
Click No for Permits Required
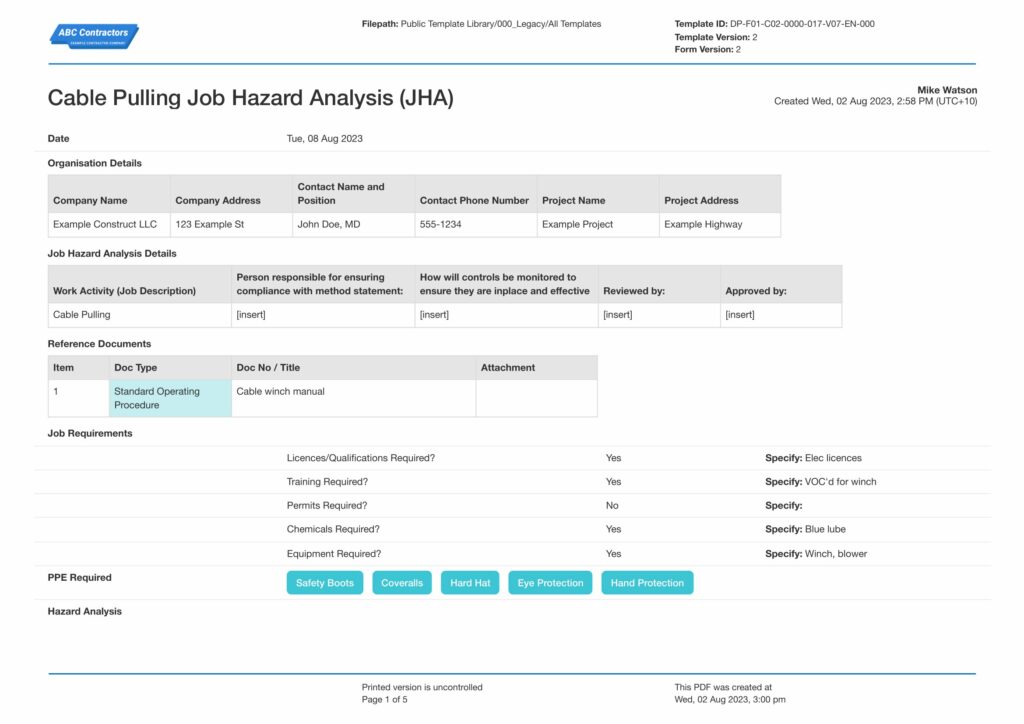pos(612,505)
